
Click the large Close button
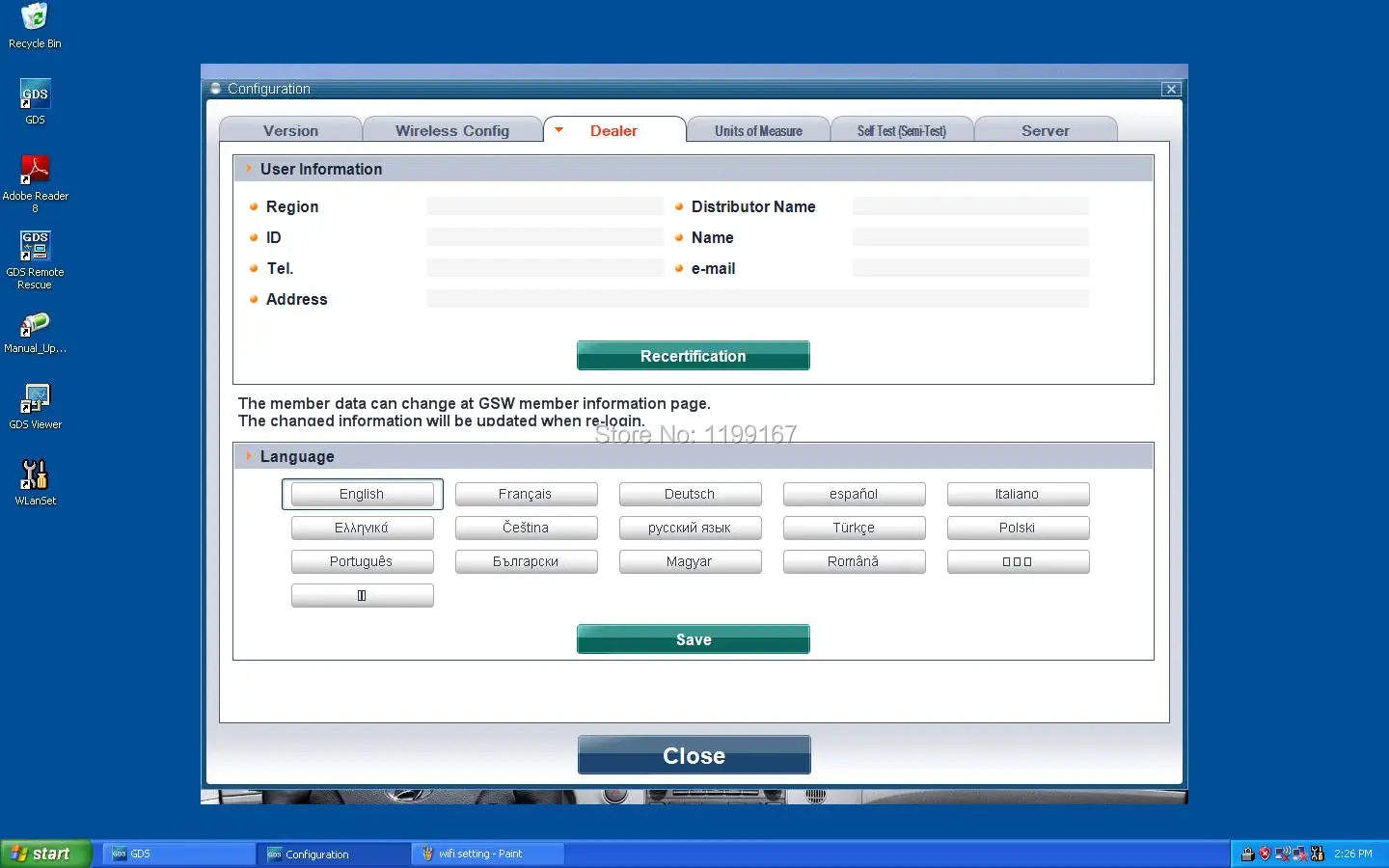click(694, 755)
